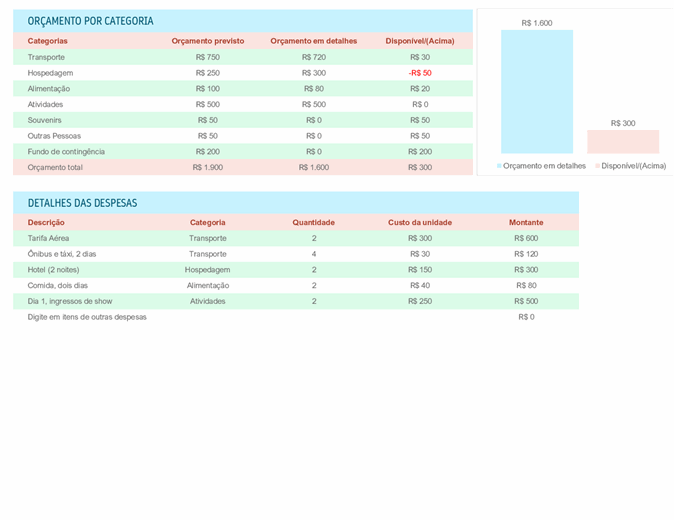Select the 'Custo da unidade' column header

pyautogui.click(x=420, y=222)
